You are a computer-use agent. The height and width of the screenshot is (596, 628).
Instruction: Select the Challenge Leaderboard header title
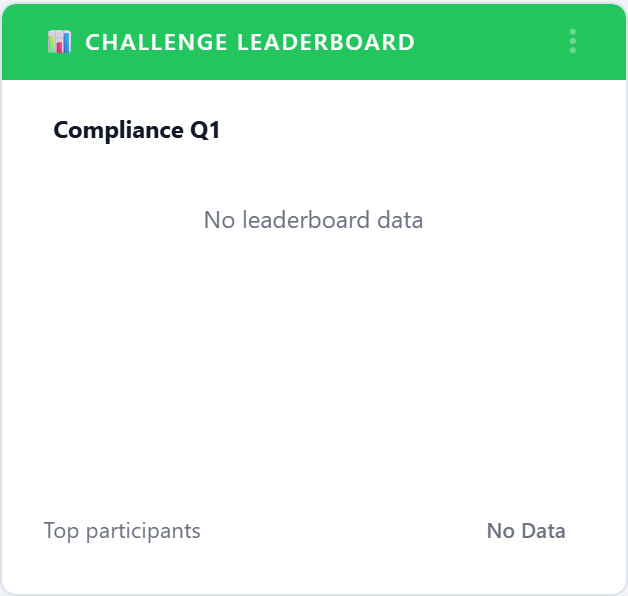(250, 42)
